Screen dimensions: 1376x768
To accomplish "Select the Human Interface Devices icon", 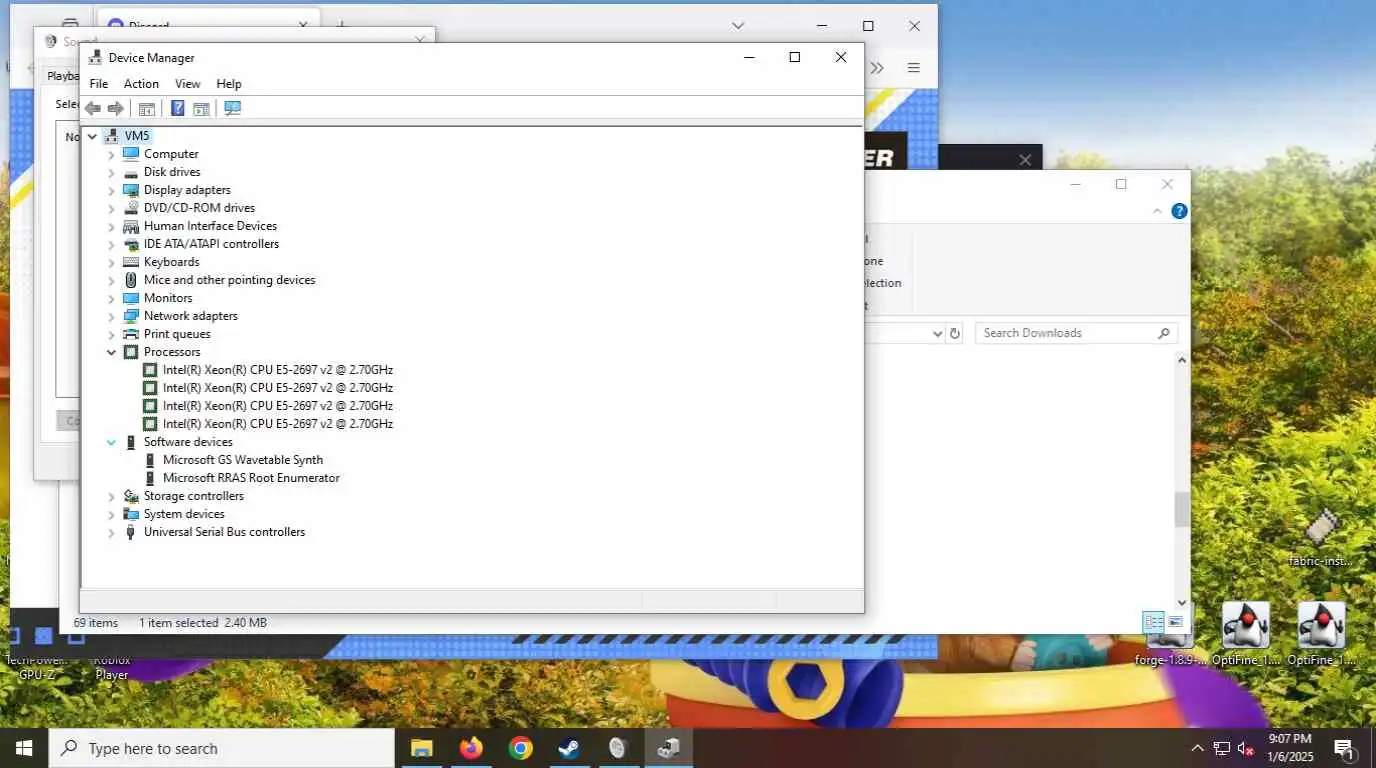I will [x=131, y=226].
